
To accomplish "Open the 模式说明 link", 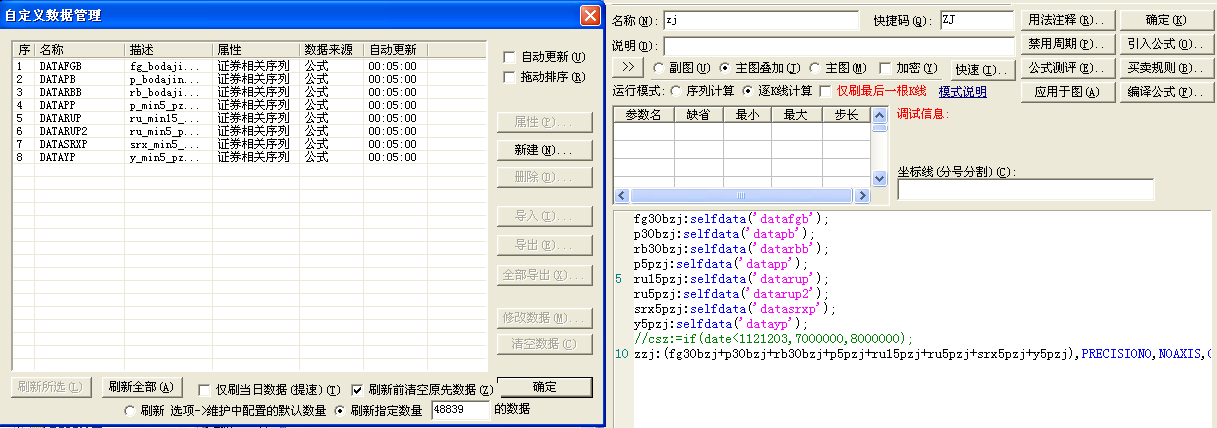I will click(963, 92).
